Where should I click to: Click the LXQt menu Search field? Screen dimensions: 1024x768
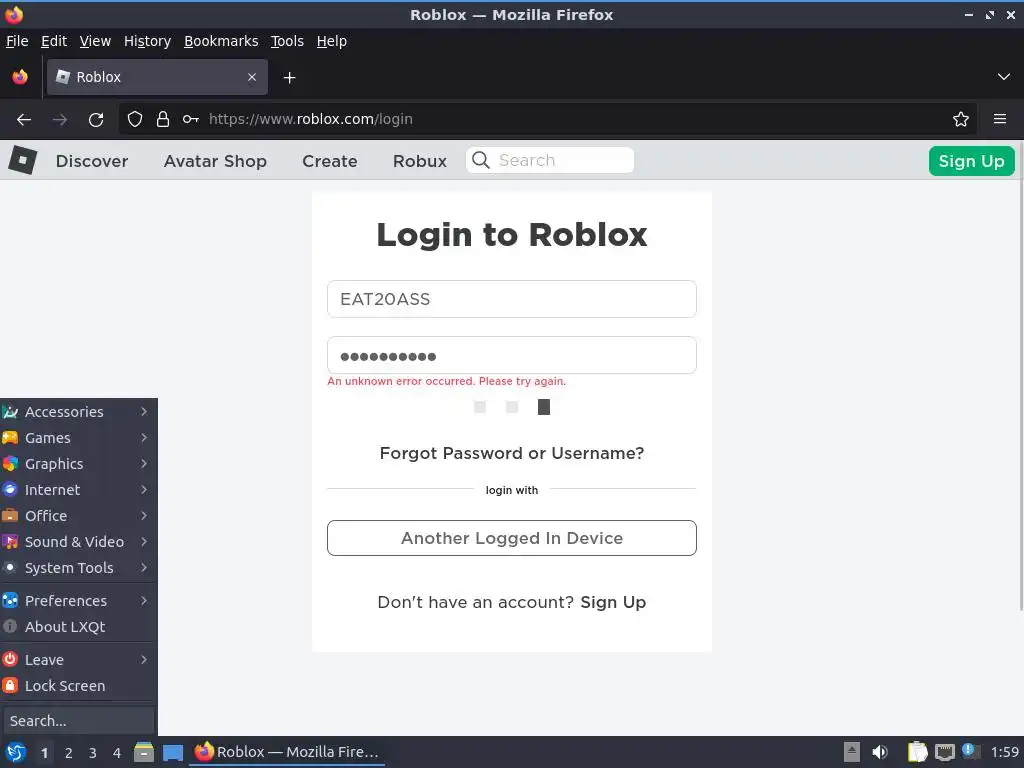coord(78,721)
